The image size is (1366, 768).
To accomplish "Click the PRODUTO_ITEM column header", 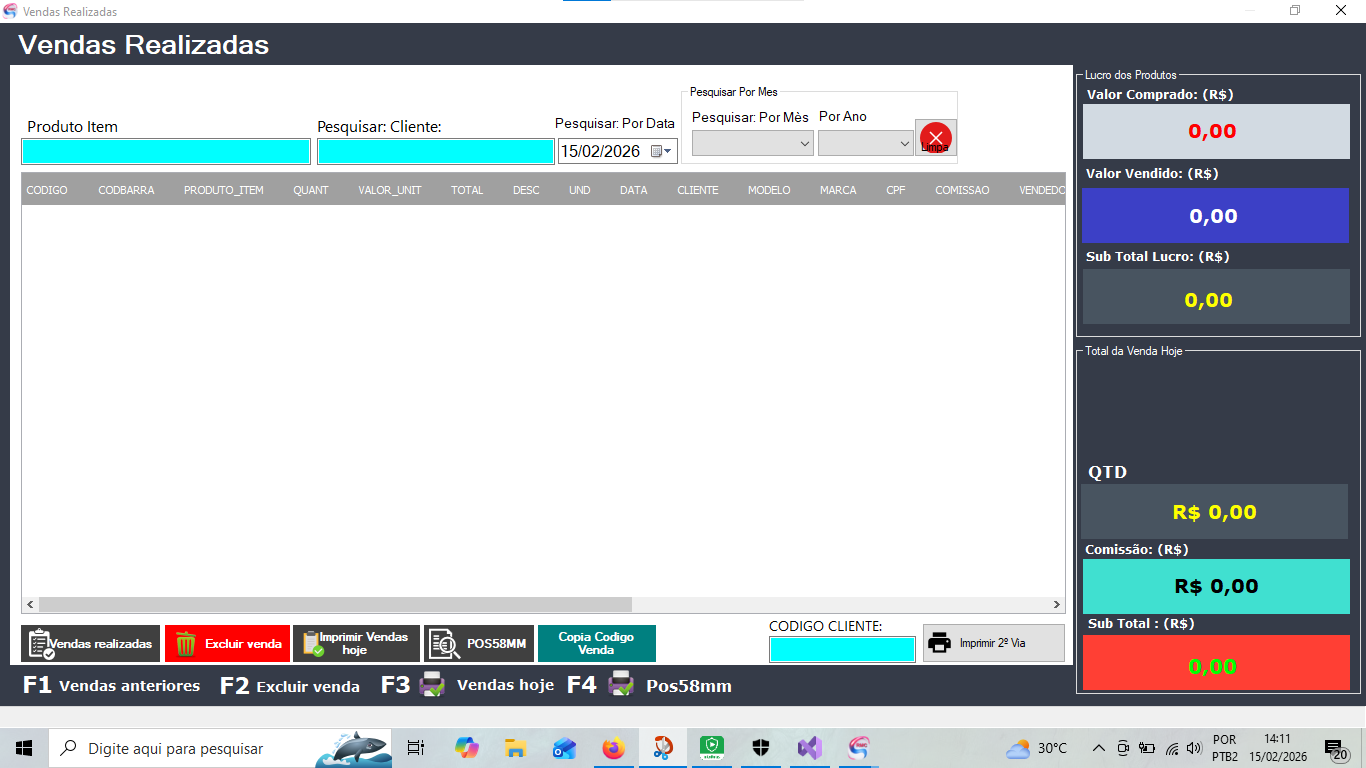I will pyautogui.click(x=223, y=190).
